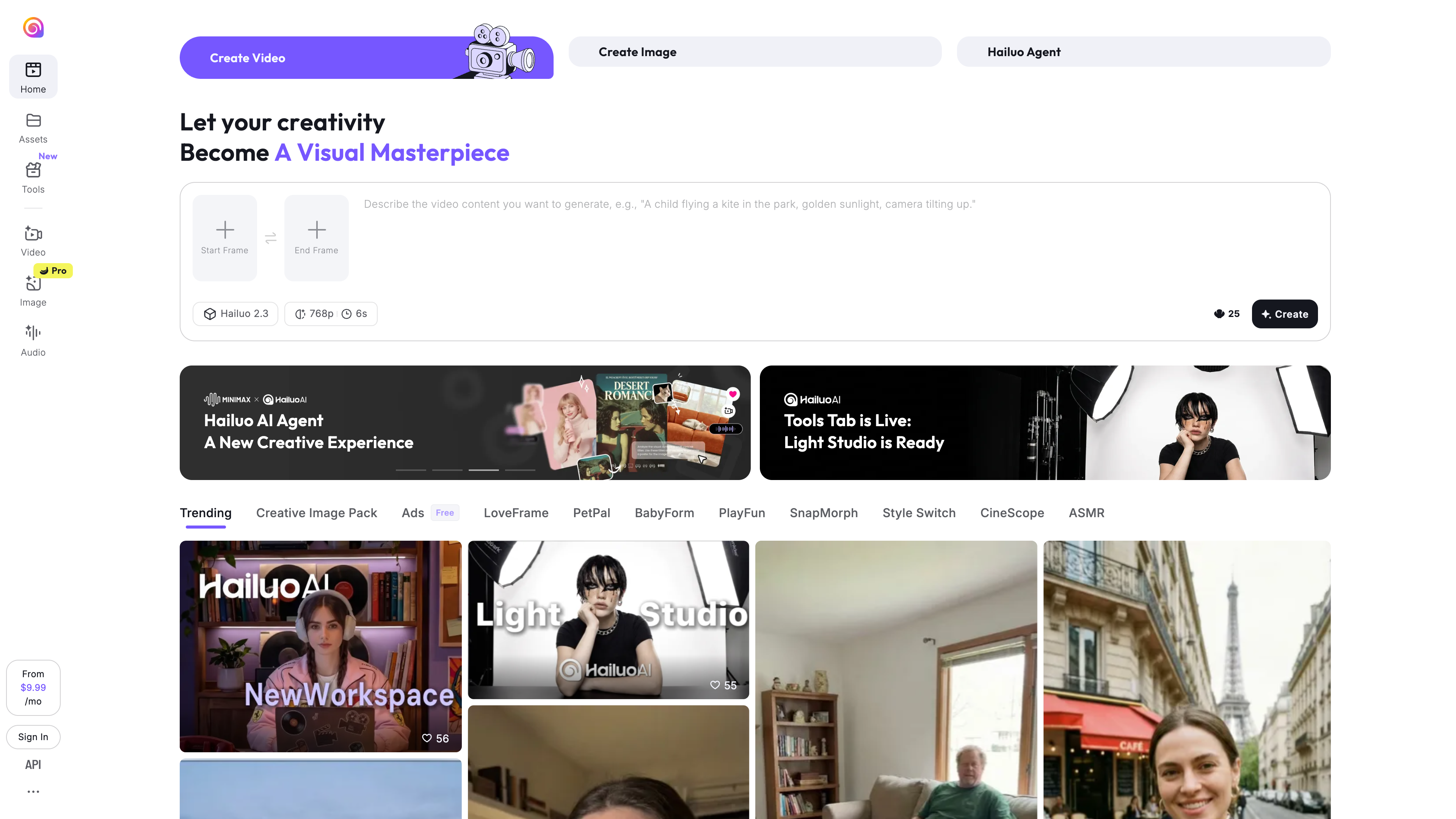Select third banner carousel indicator
1456x819 pixels.
point(483,470)
